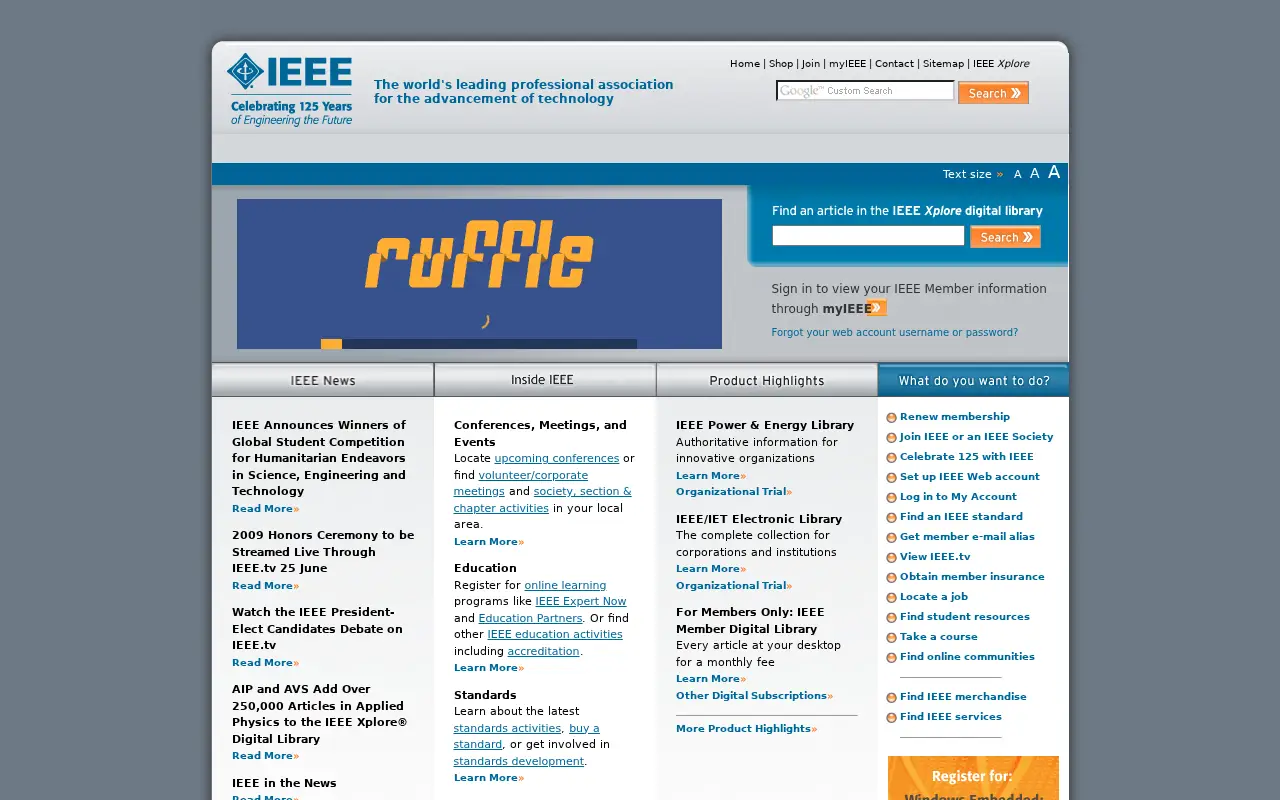Click bullet icon beside Renew membership
Viewport: 1280px width, 800px height.
click(891, 418)
